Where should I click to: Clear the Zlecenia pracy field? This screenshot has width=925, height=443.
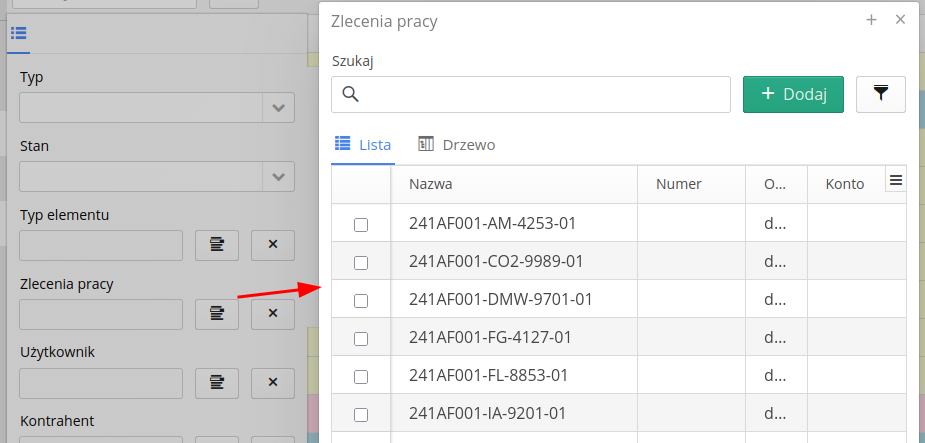(x=272, y=314)
